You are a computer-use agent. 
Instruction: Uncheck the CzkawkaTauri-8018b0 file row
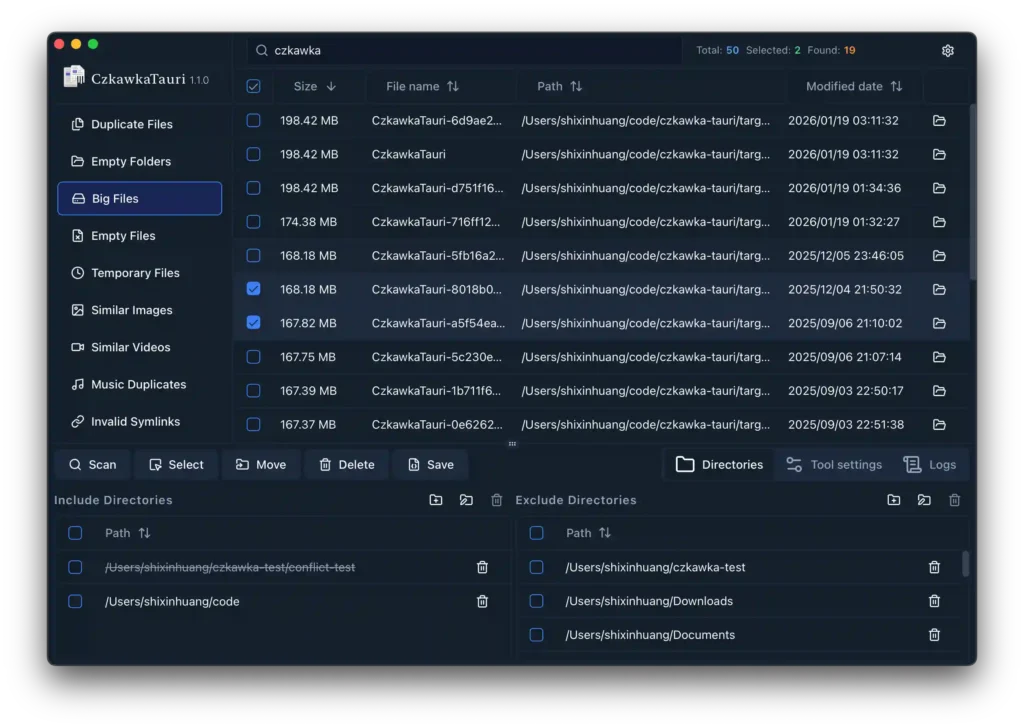253,289
